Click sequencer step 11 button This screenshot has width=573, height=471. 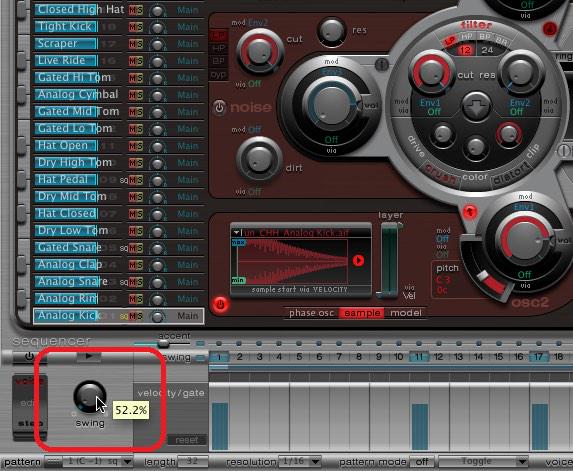[419, 357]
